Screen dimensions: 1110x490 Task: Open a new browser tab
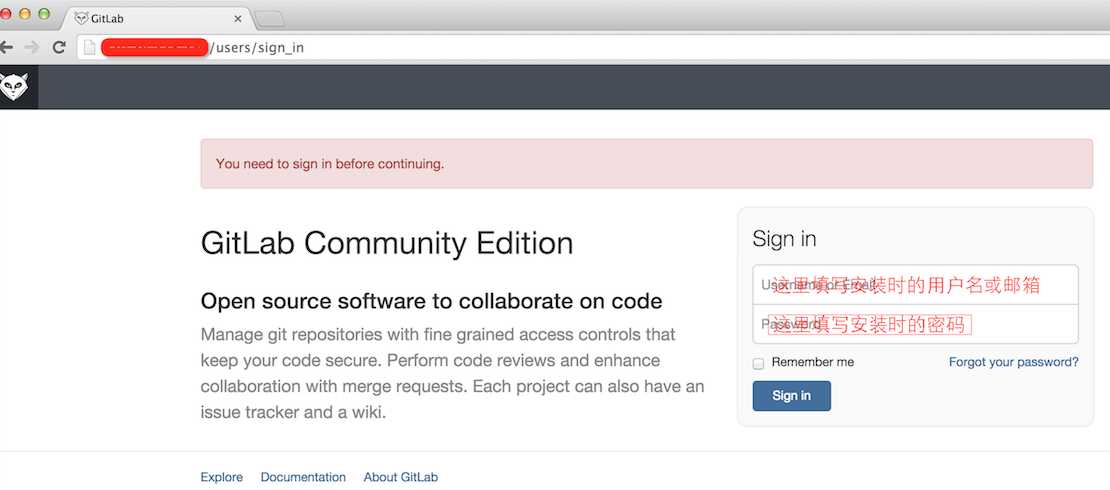click(270, 18)
